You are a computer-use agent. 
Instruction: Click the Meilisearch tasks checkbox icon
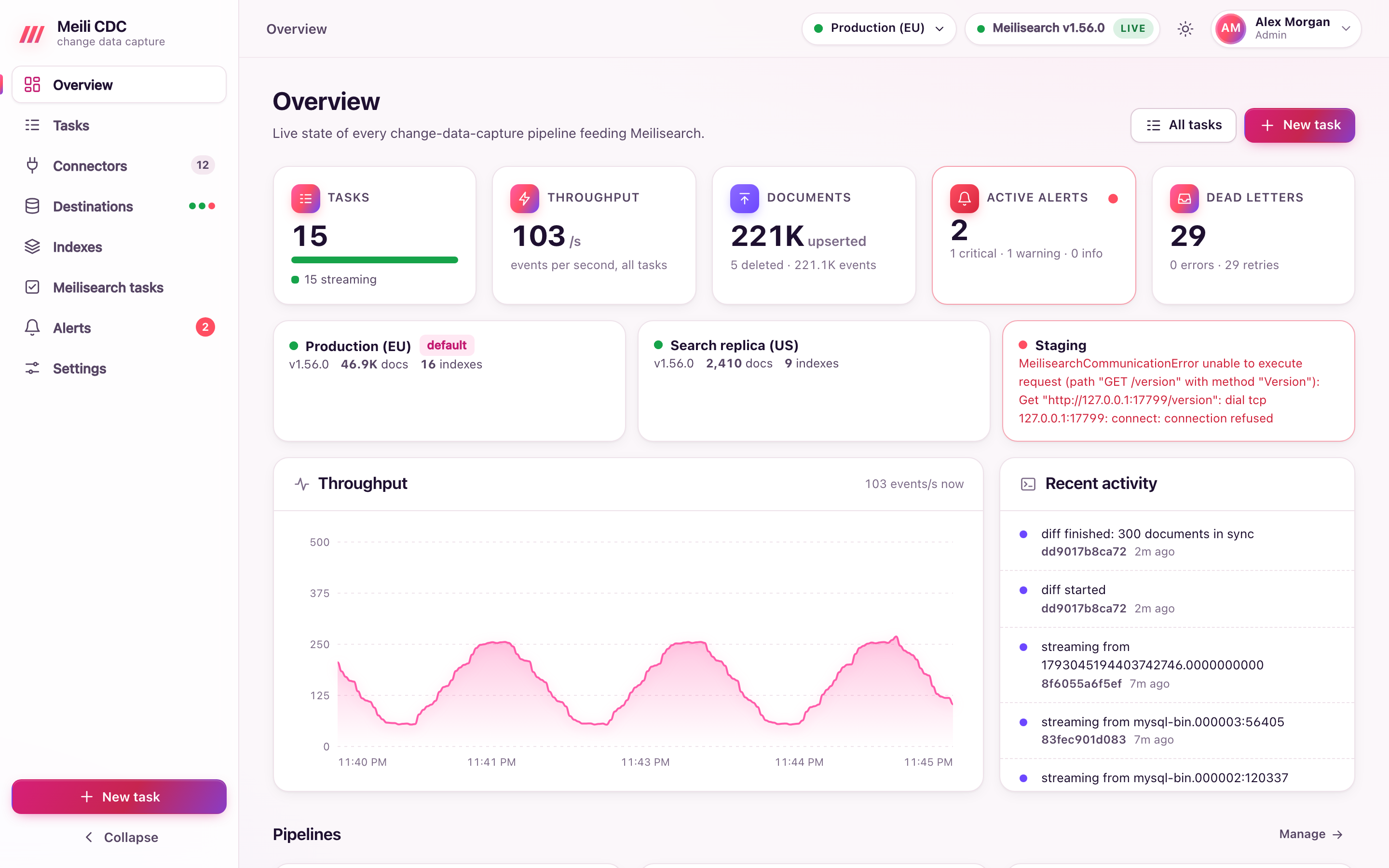tap(32, 287)
